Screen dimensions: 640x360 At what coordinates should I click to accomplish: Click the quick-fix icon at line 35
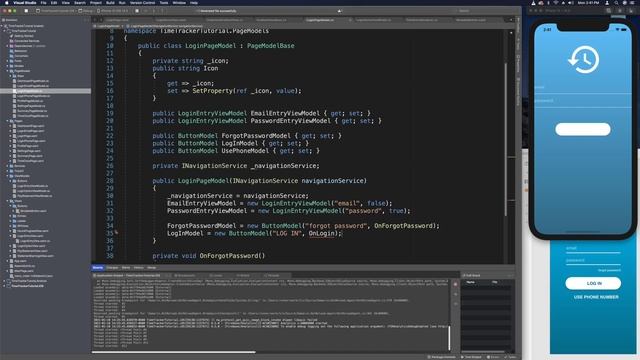click(116, 232)
